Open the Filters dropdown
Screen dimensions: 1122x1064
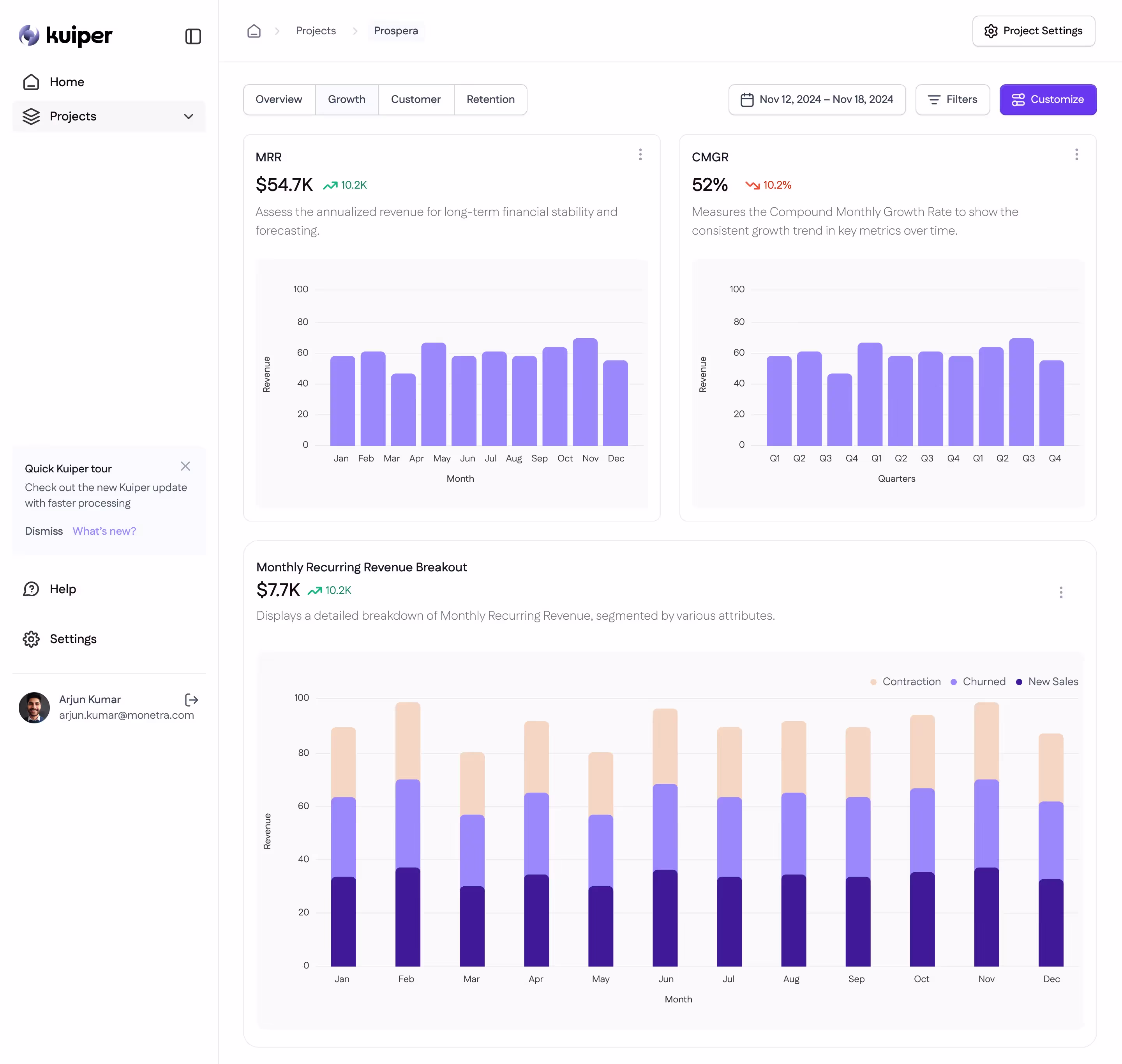[x=952, y=99]
